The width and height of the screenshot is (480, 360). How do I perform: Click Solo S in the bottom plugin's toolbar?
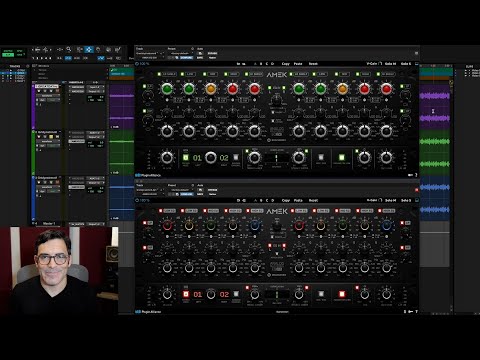[406, 200]
